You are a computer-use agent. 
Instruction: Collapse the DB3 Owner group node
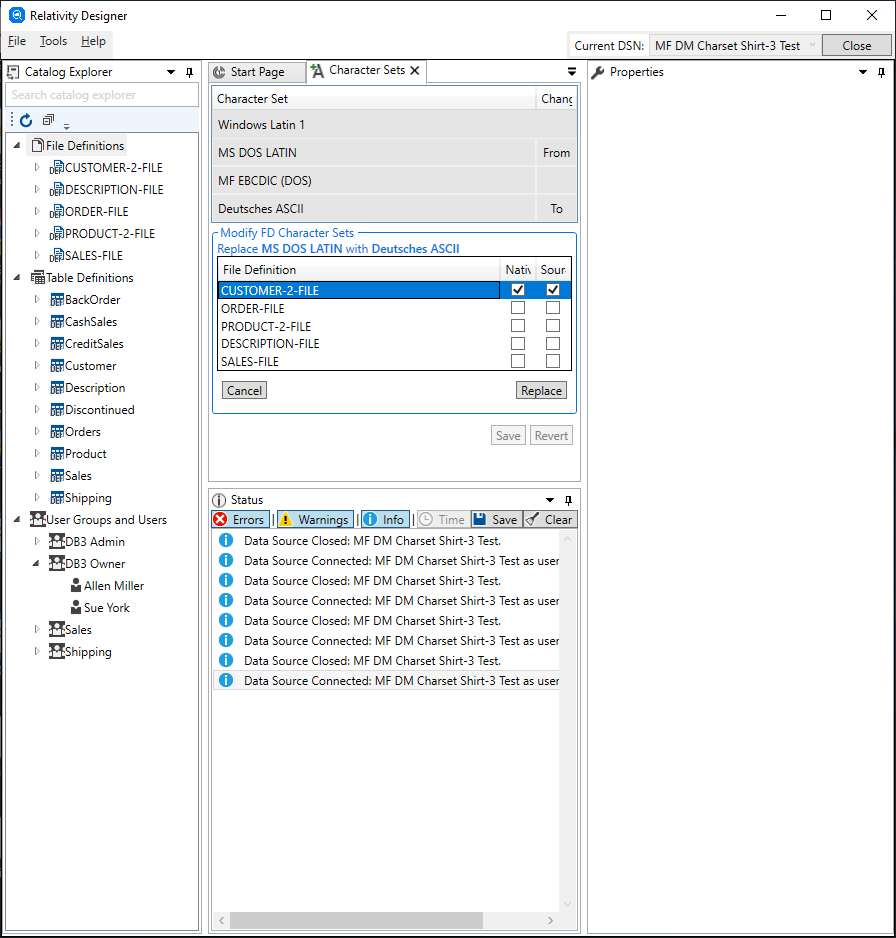36,564
